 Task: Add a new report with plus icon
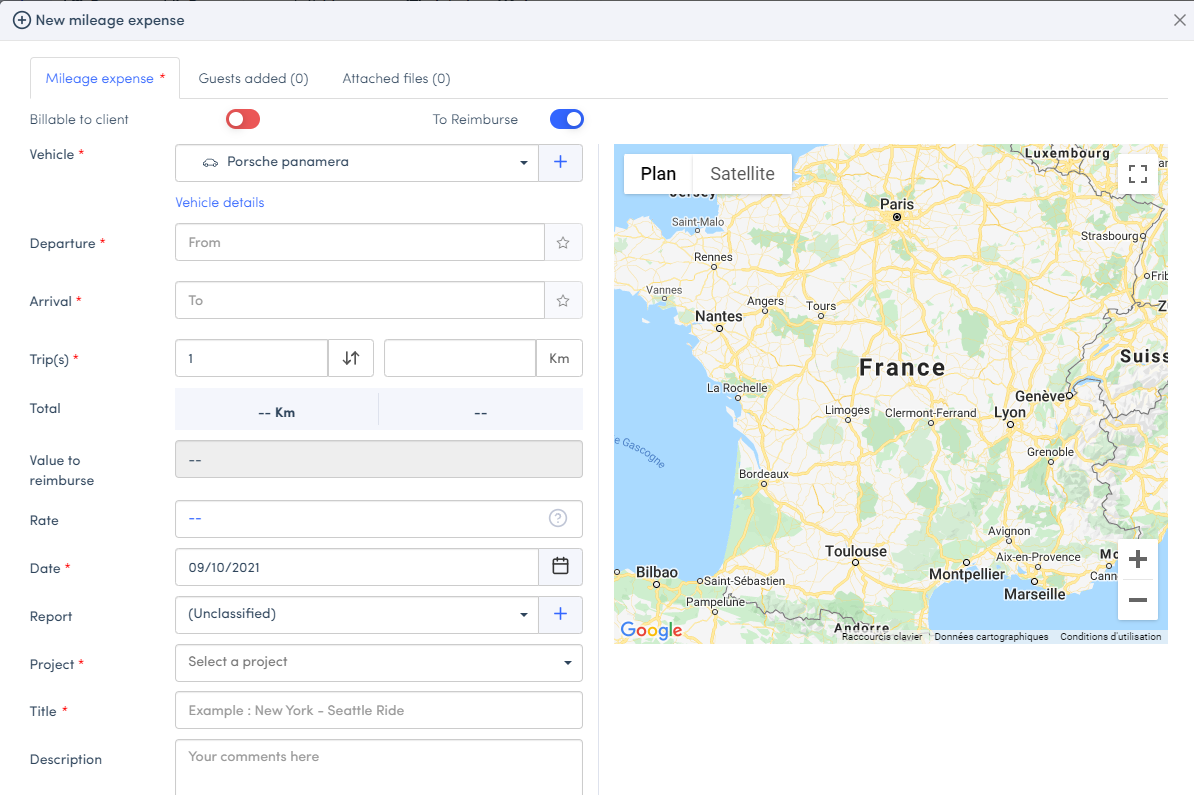(560, 615)
